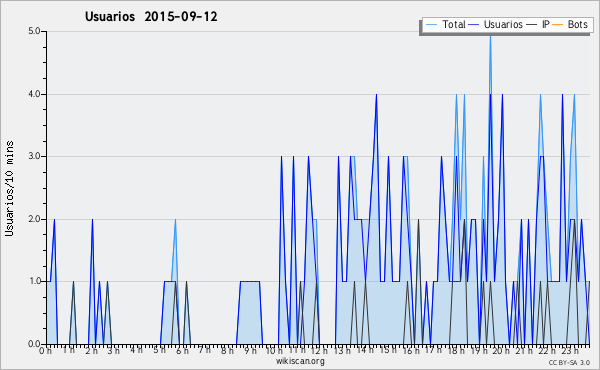Click the '8 h' x-axis label

pyautogui.click(x=227, y=351)
